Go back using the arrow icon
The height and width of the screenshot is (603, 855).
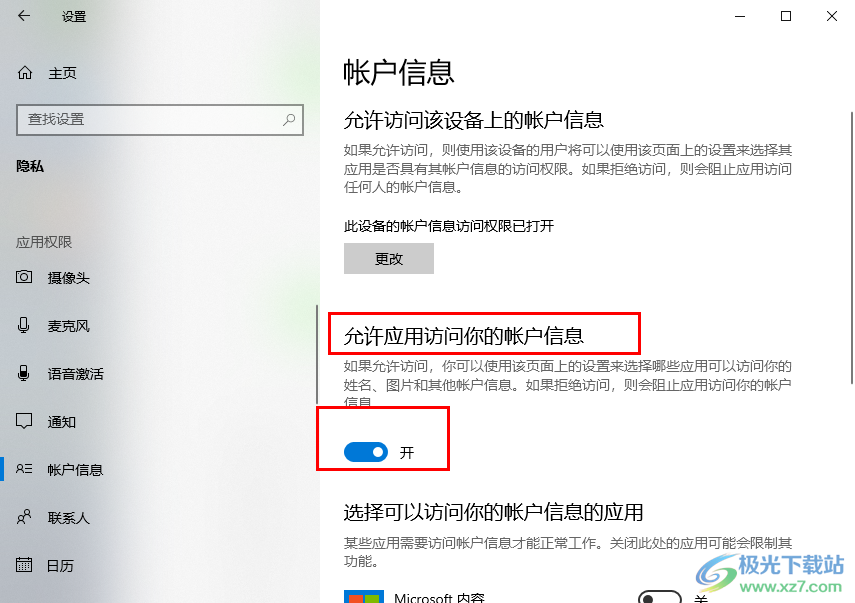point(23,16)
